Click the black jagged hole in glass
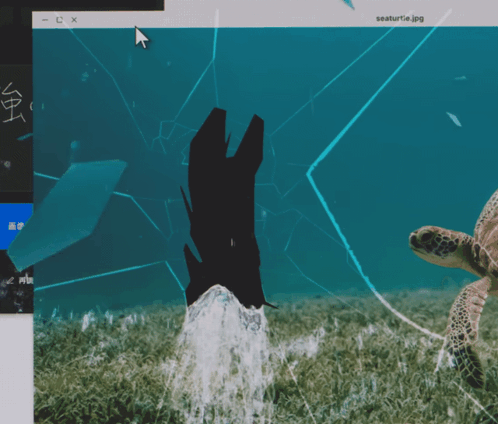The image size is (498, 424). click(x=226, y=207)
